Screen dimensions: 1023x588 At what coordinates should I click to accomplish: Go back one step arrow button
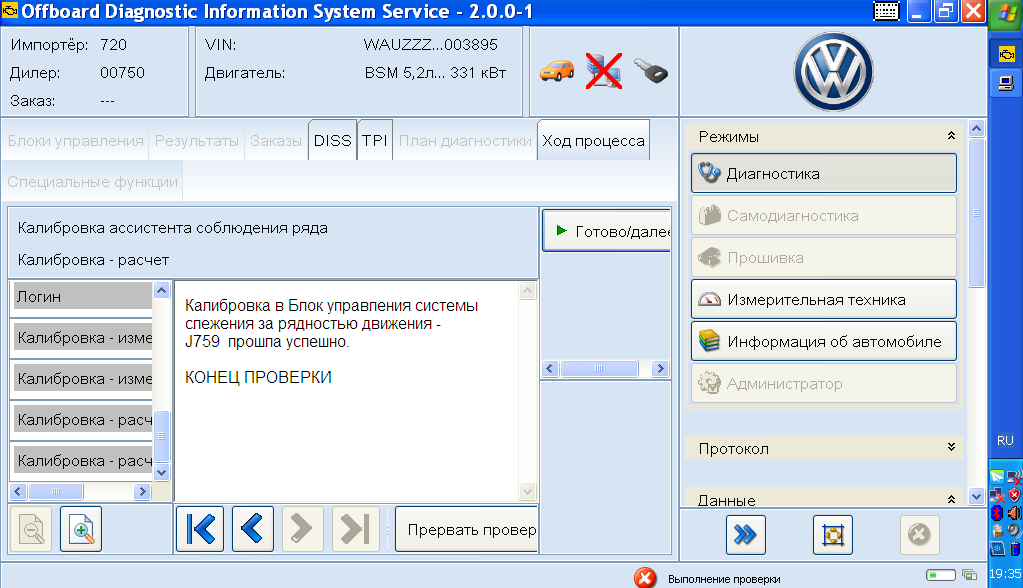[253, 530]
